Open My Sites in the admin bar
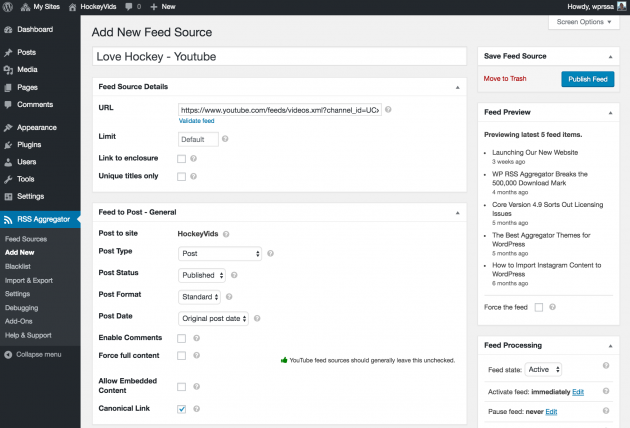 tap(40, 7)
